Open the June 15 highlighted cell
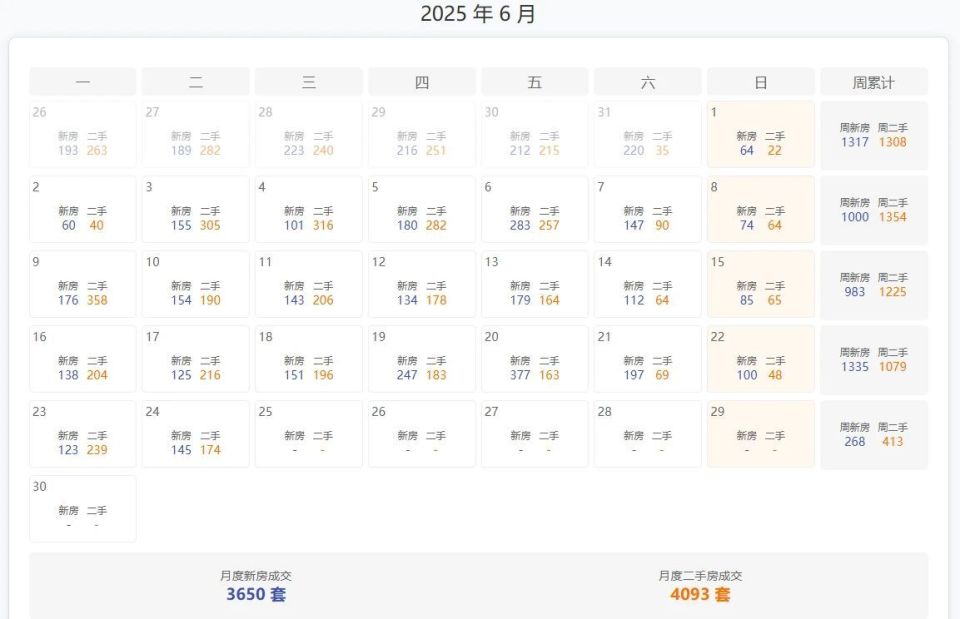 [x=760, y=284]
